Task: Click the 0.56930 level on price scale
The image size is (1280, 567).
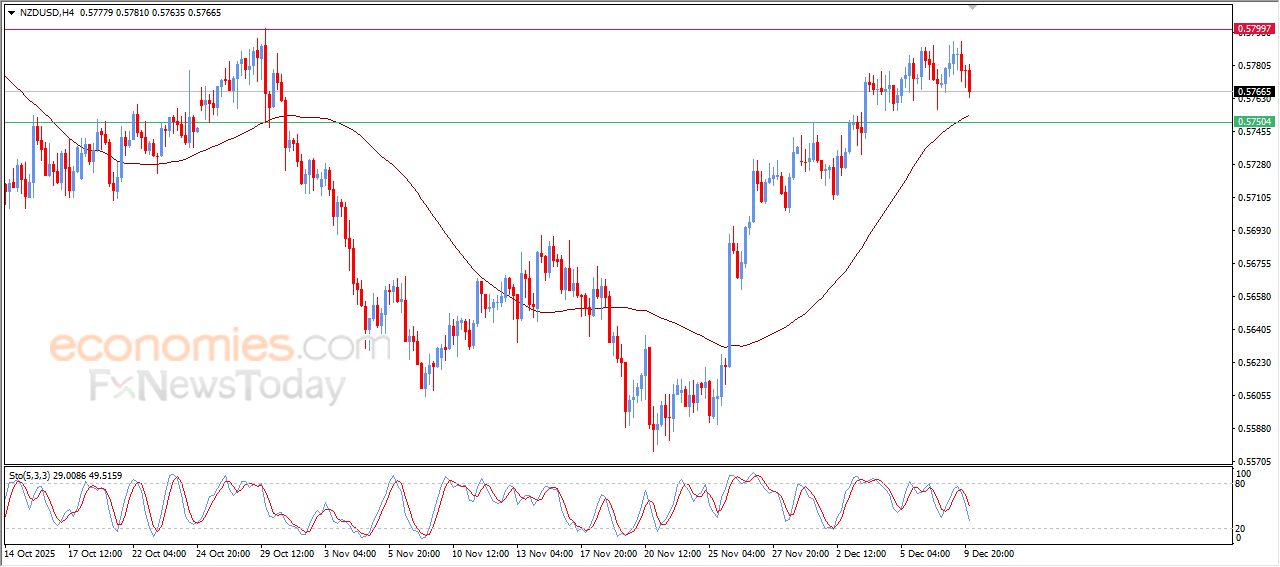Action: pos(1253,231)
